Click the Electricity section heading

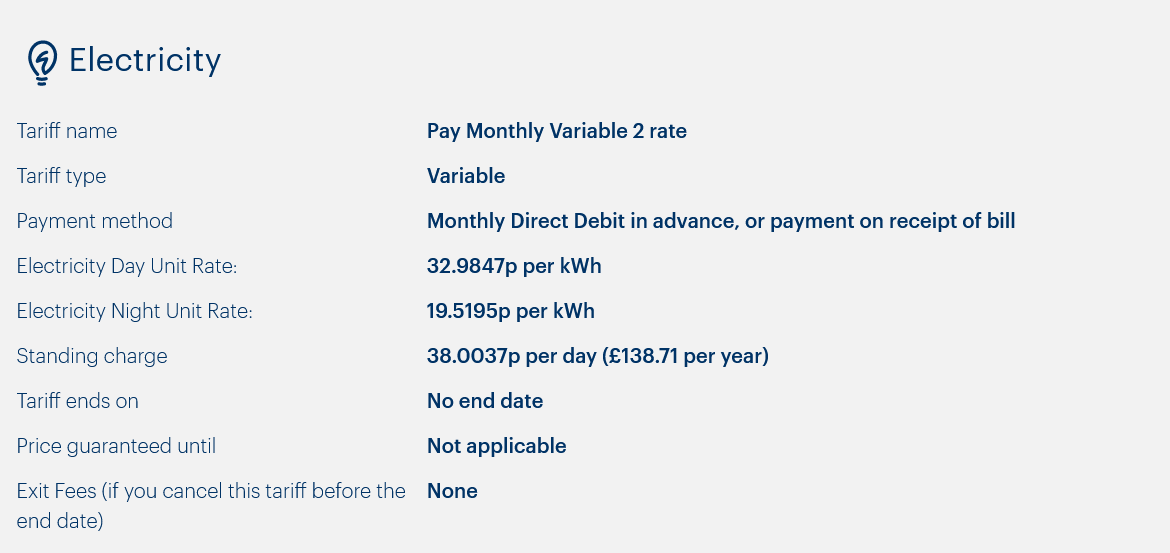[x=145, y=60]
